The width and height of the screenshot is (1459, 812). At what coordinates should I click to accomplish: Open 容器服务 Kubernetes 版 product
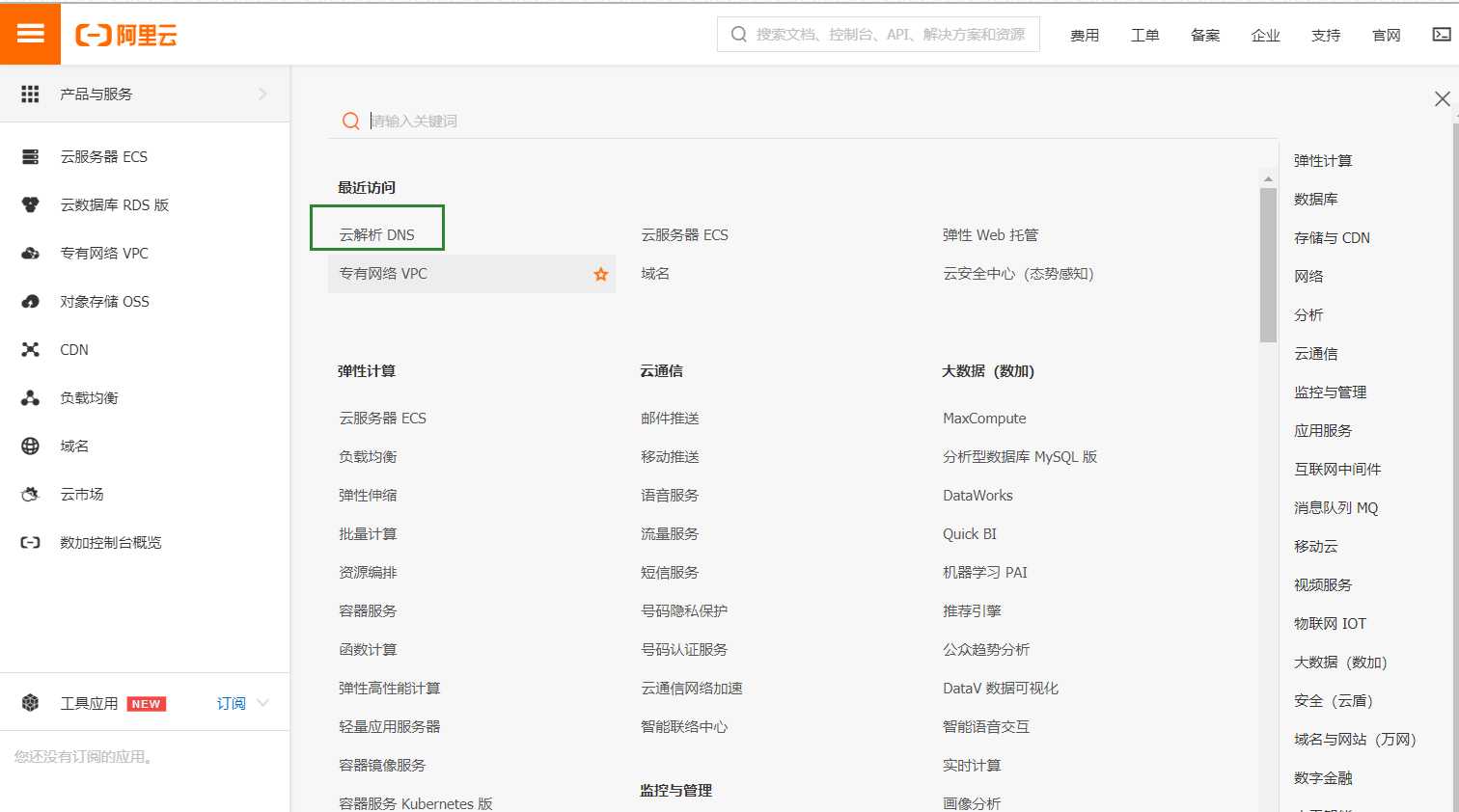(x=416, y=802)
